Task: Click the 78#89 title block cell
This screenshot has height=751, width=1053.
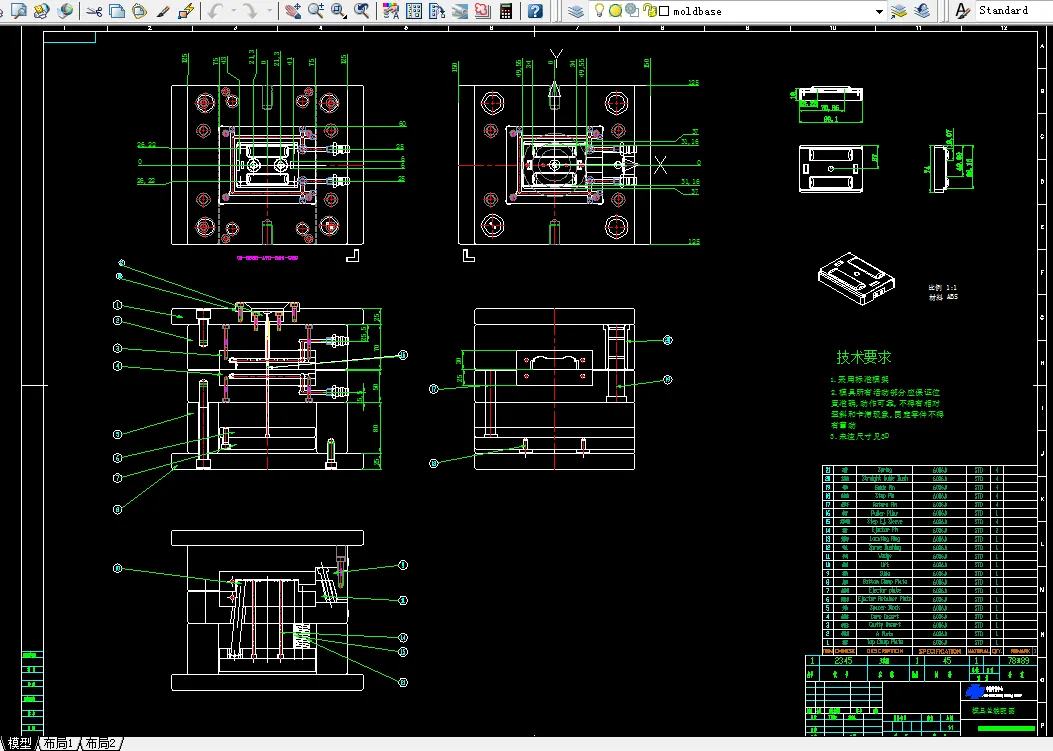Action: point(1019,660)
